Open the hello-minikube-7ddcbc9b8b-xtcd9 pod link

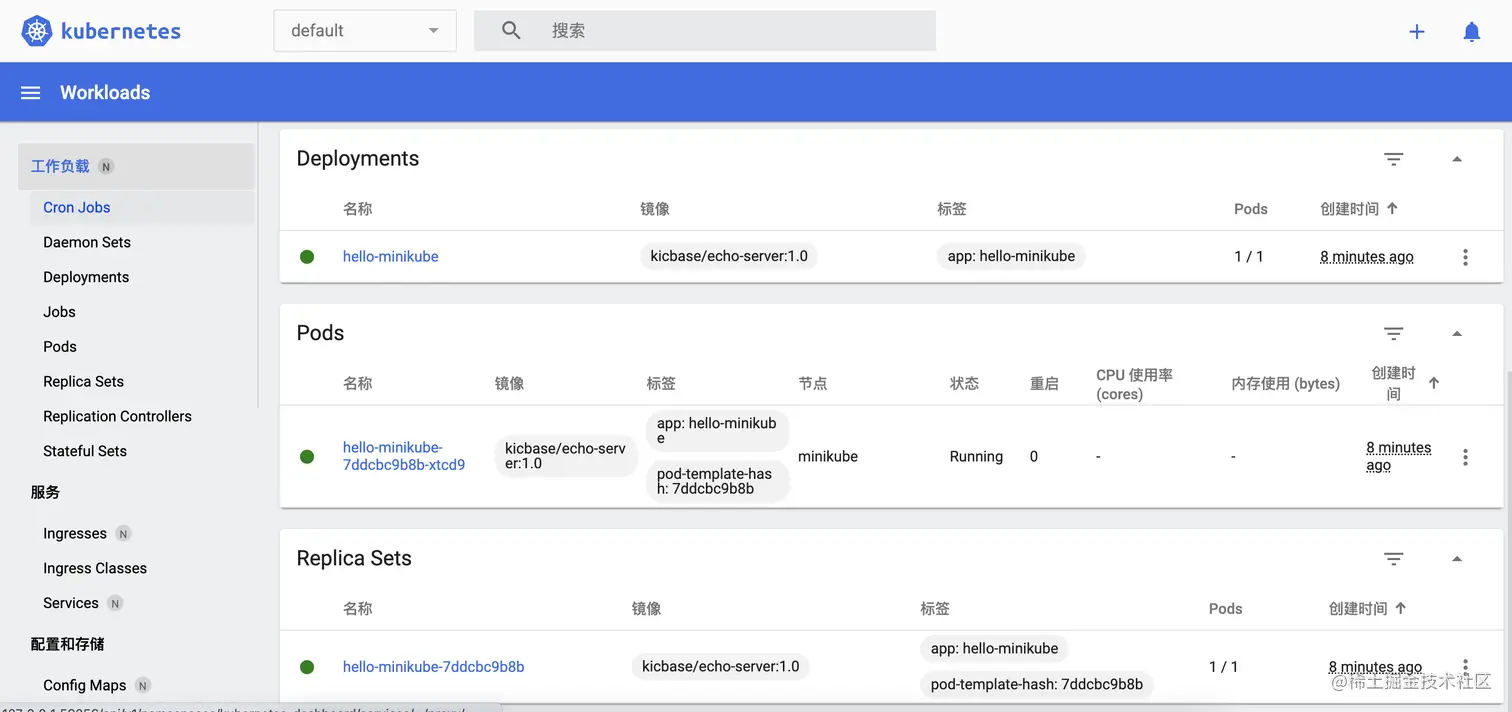click(404, 456)
